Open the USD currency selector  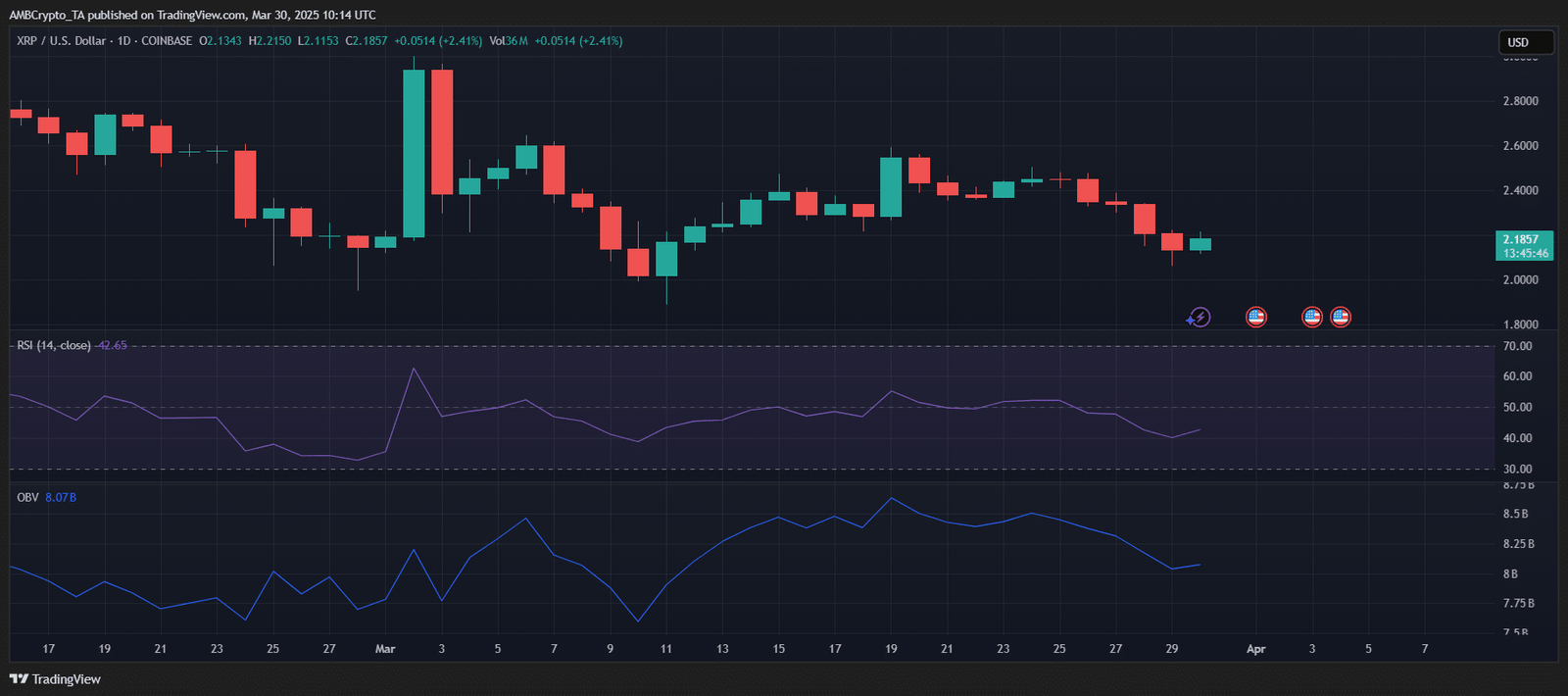tap(1525, 42)
